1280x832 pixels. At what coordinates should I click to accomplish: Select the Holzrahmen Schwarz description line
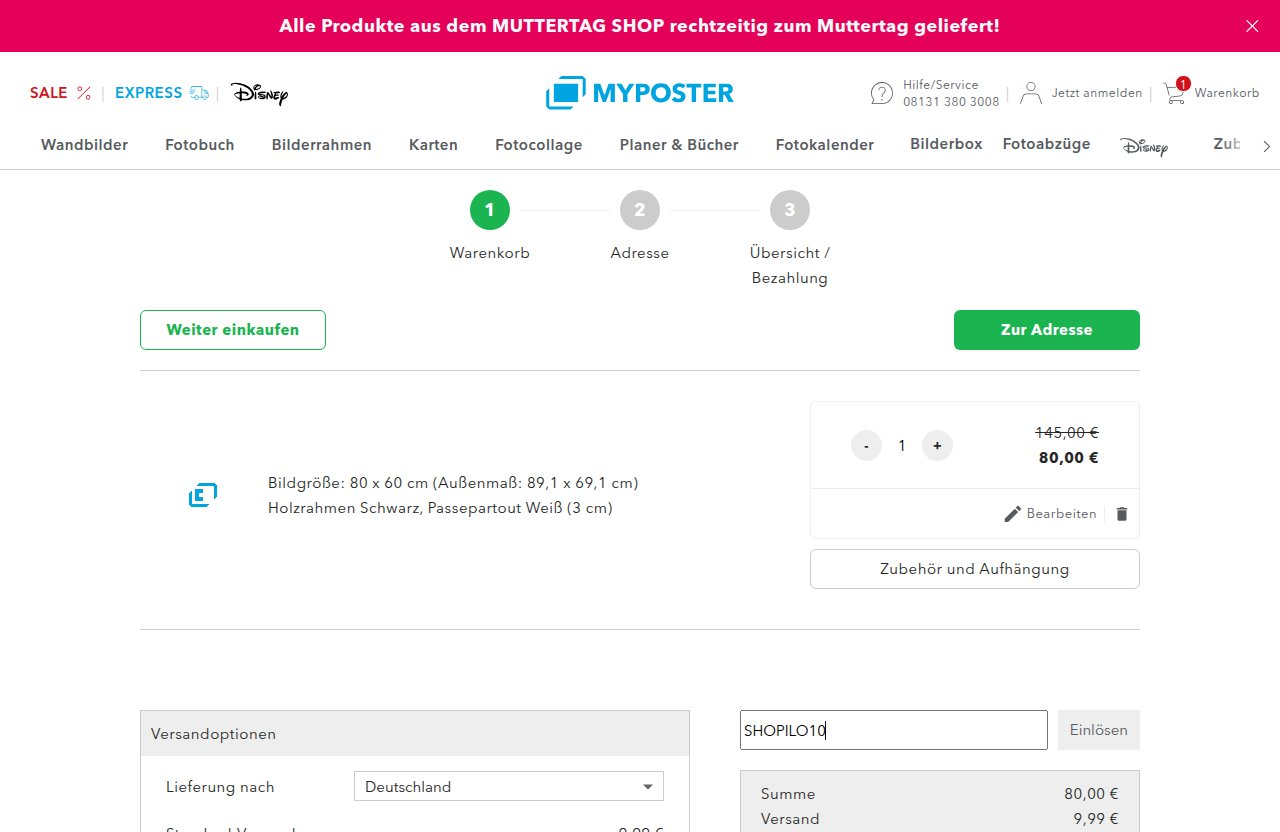pyautogui.click(x=440, y=508)
